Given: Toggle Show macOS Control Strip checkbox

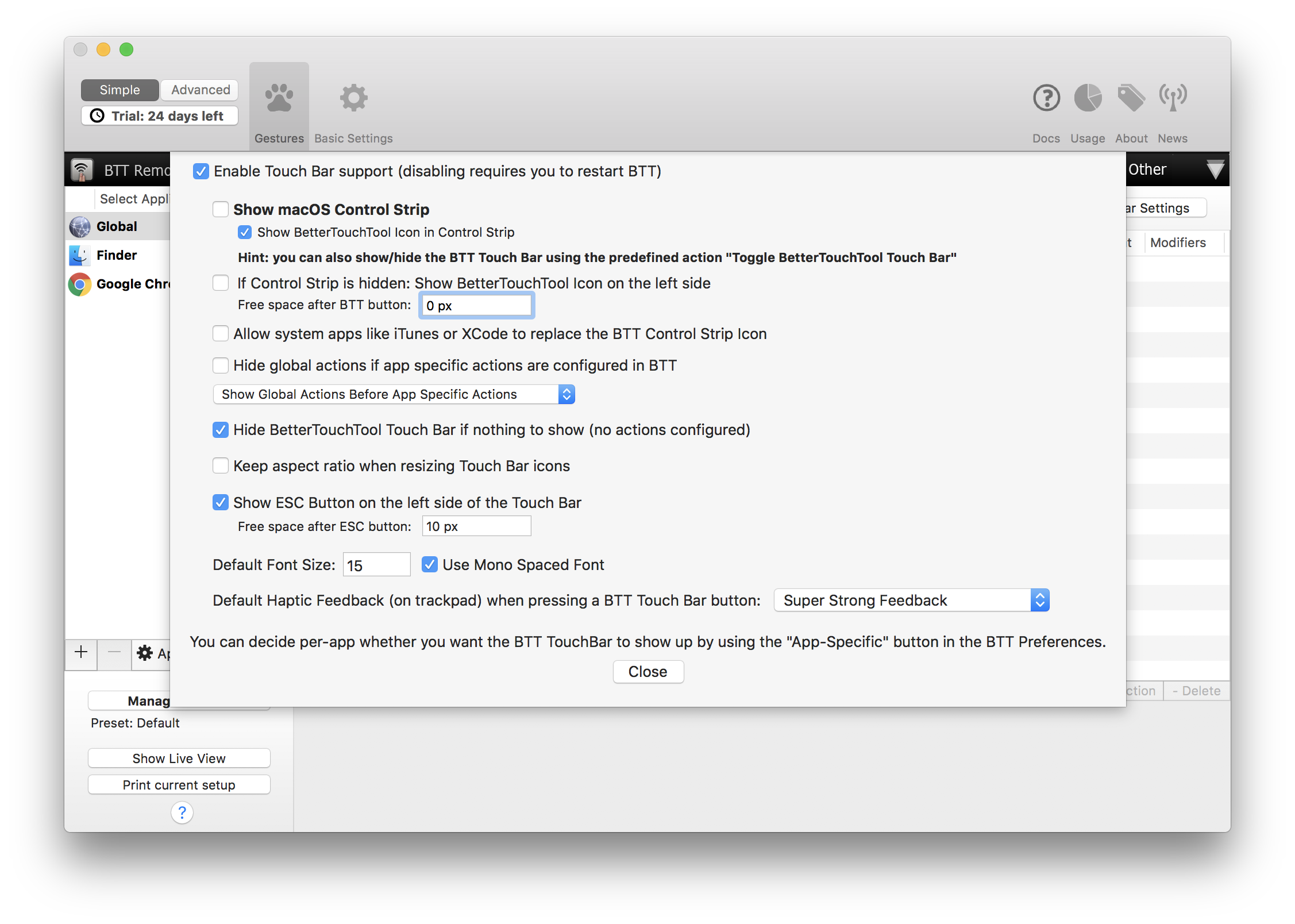Looking at the screenshot, I should (221, 209).
